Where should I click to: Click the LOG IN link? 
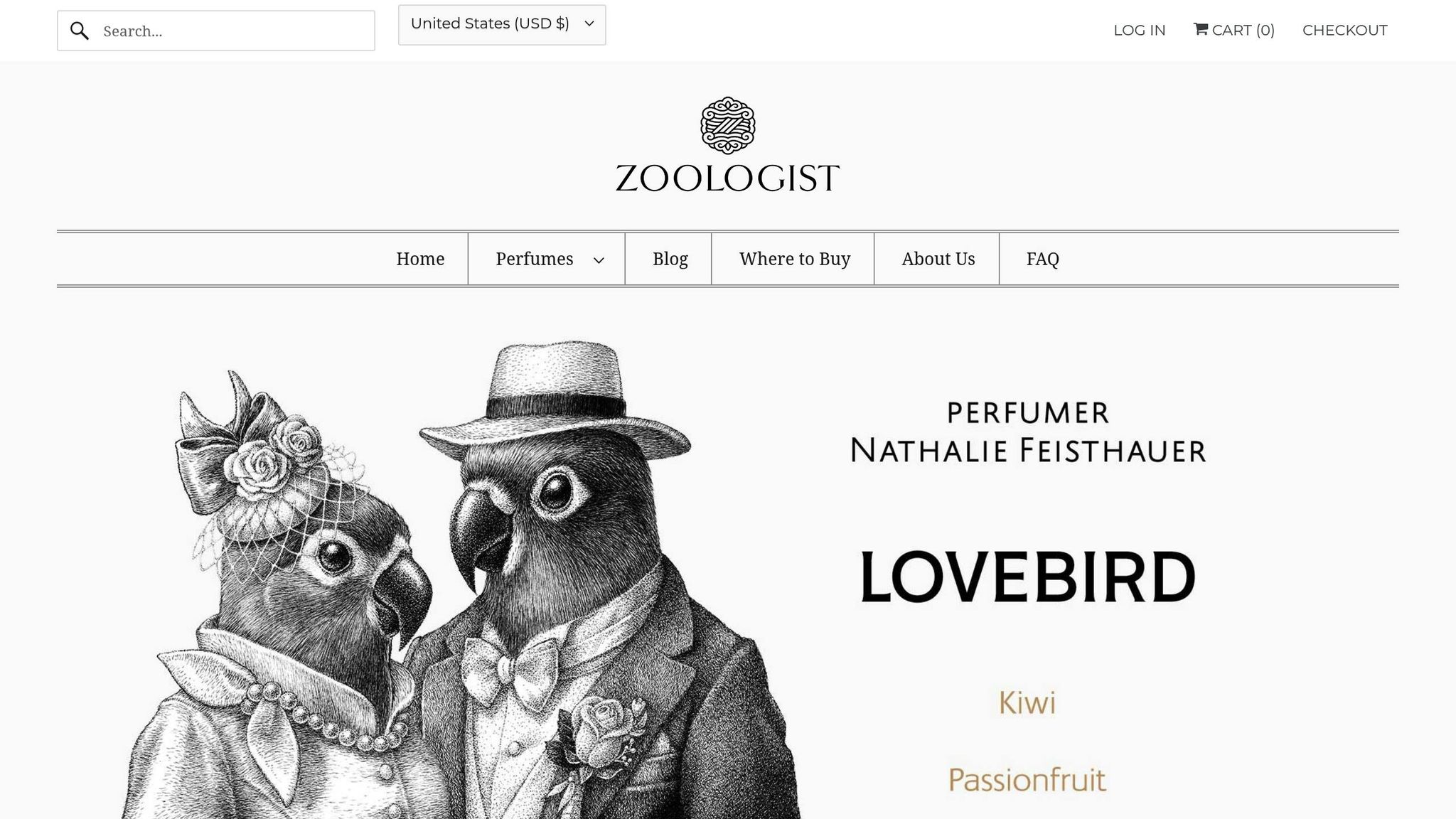pos(1139,30)
